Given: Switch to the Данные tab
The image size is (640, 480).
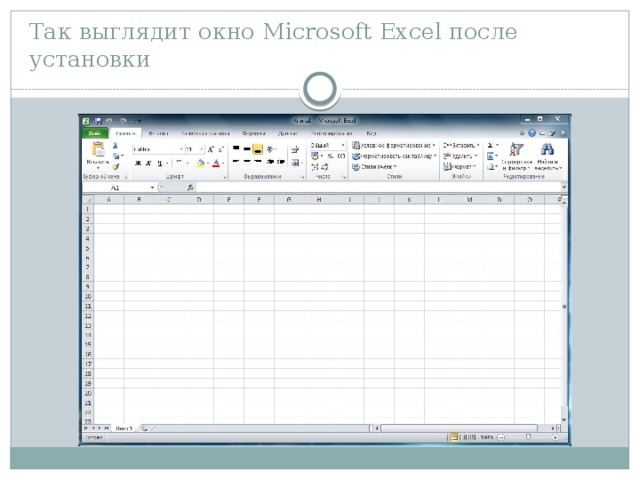Looking at the screenshot, I should pos(287,133).
